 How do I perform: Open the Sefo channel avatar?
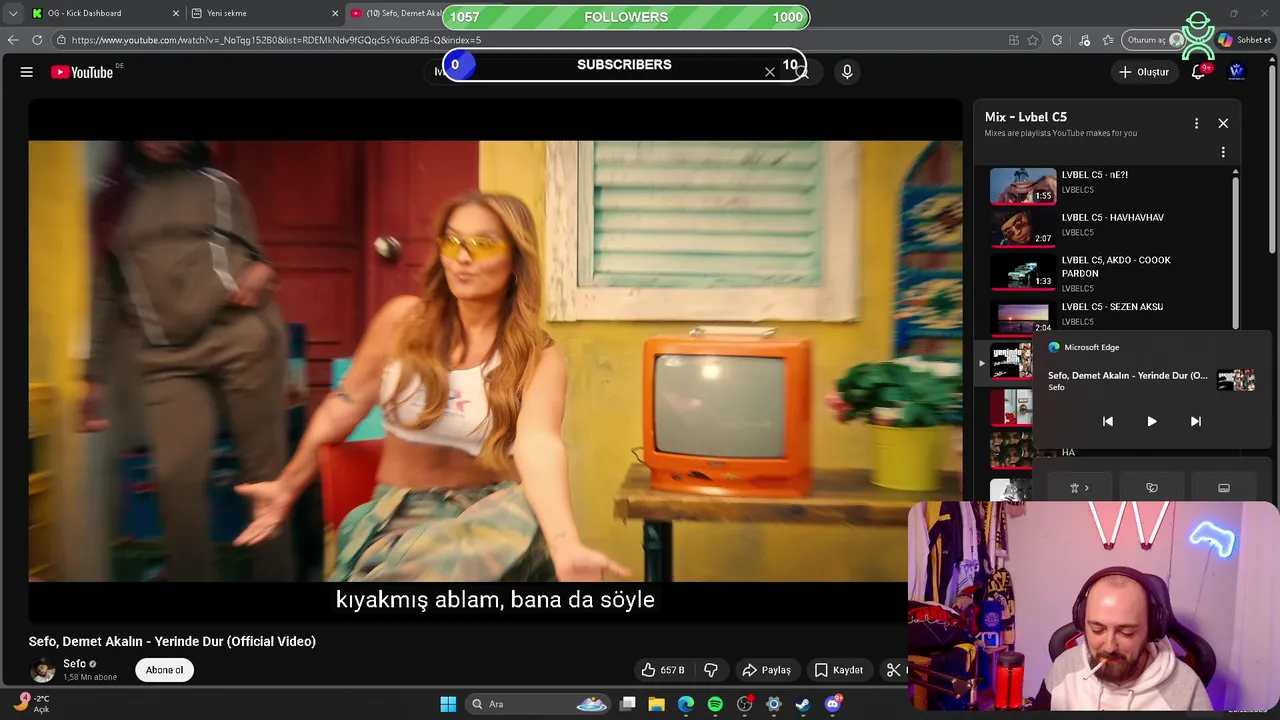point(42,670)
